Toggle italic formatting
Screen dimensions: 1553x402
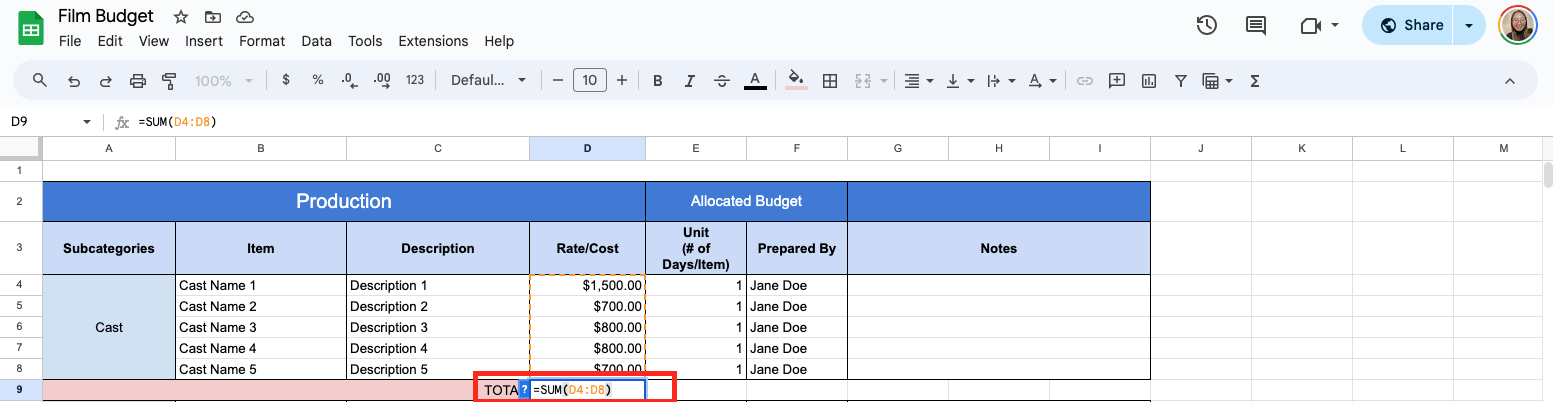[689, 81]
